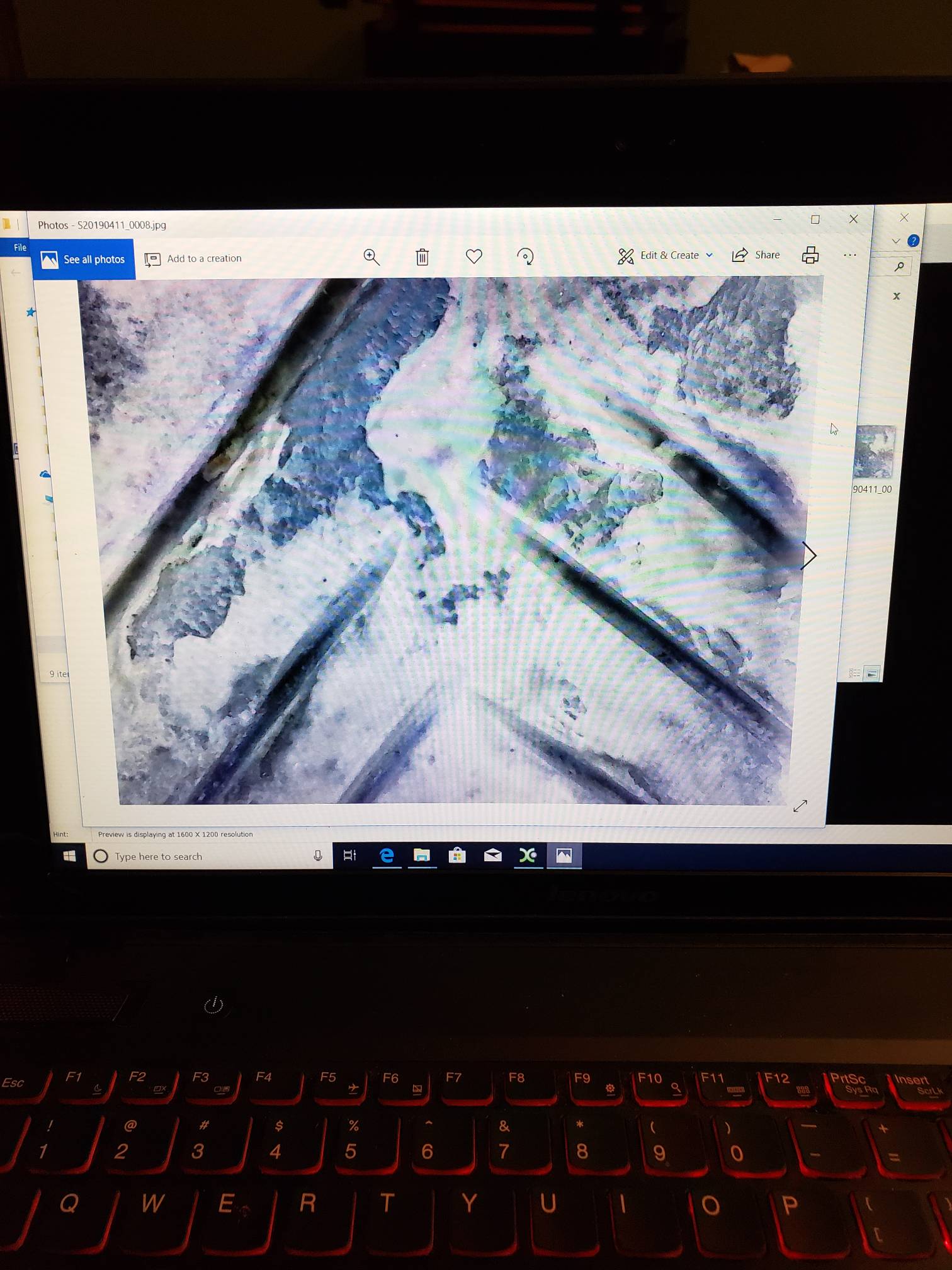Click the Quick access star in File Explorer
Image resolution: width=952 pixels, height=1270 pixels.
click(30, 312)
